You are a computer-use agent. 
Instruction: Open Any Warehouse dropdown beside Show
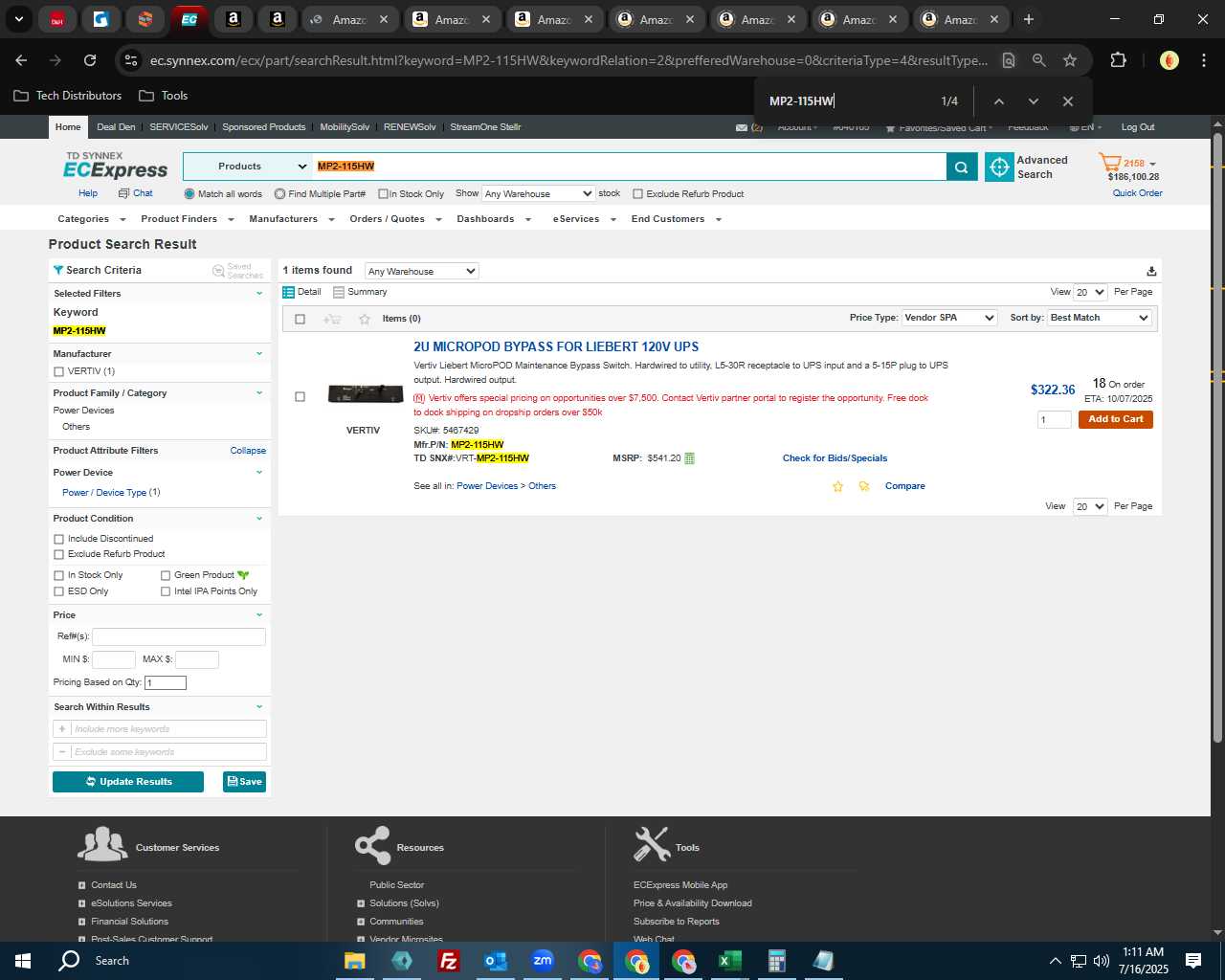click(538, 193)
